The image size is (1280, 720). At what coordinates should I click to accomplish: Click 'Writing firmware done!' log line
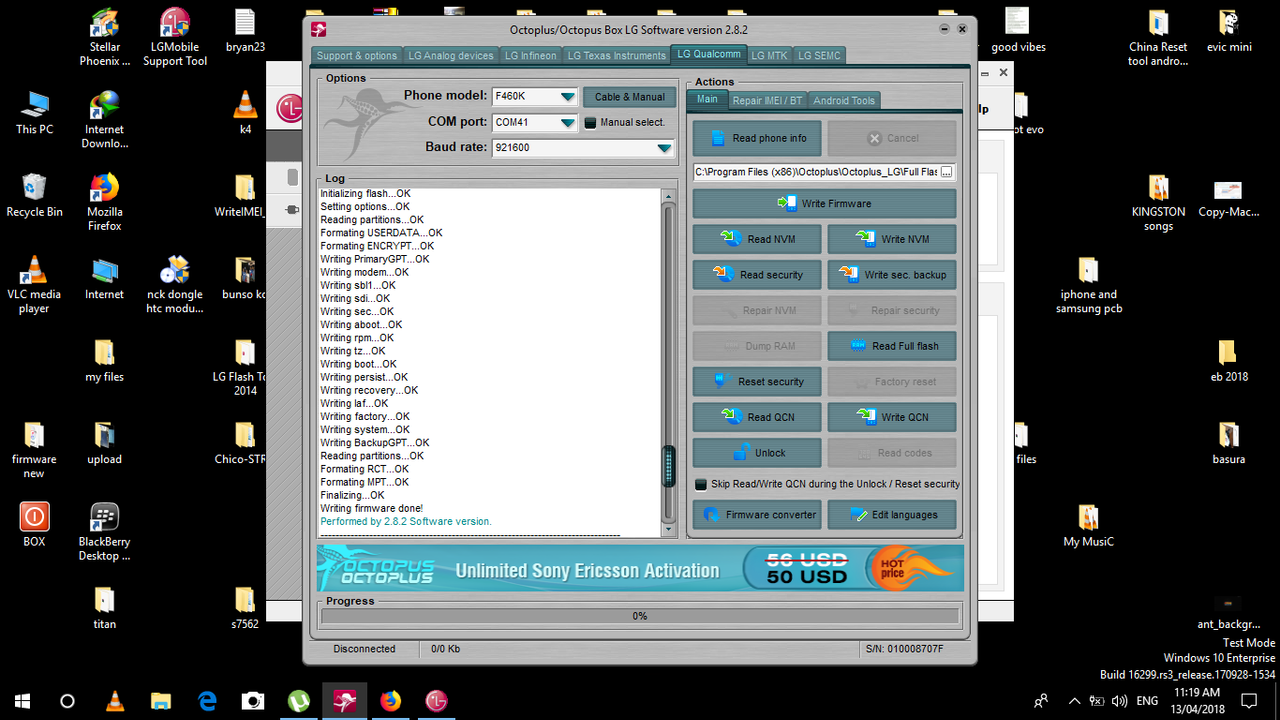[371, 508]
